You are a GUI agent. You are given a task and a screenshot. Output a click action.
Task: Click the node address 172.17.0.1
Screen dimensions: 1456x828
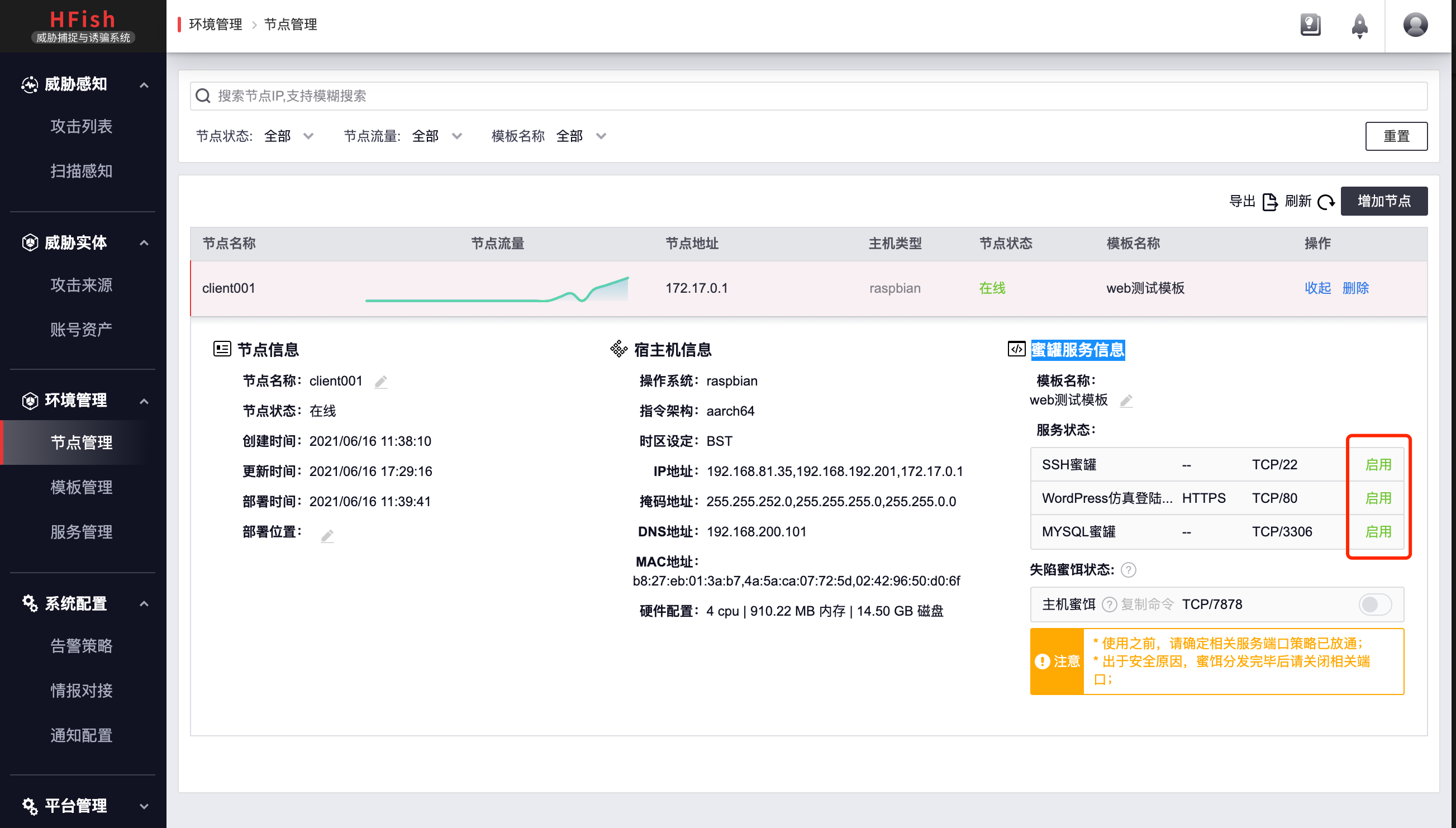[x=697, y=288]
